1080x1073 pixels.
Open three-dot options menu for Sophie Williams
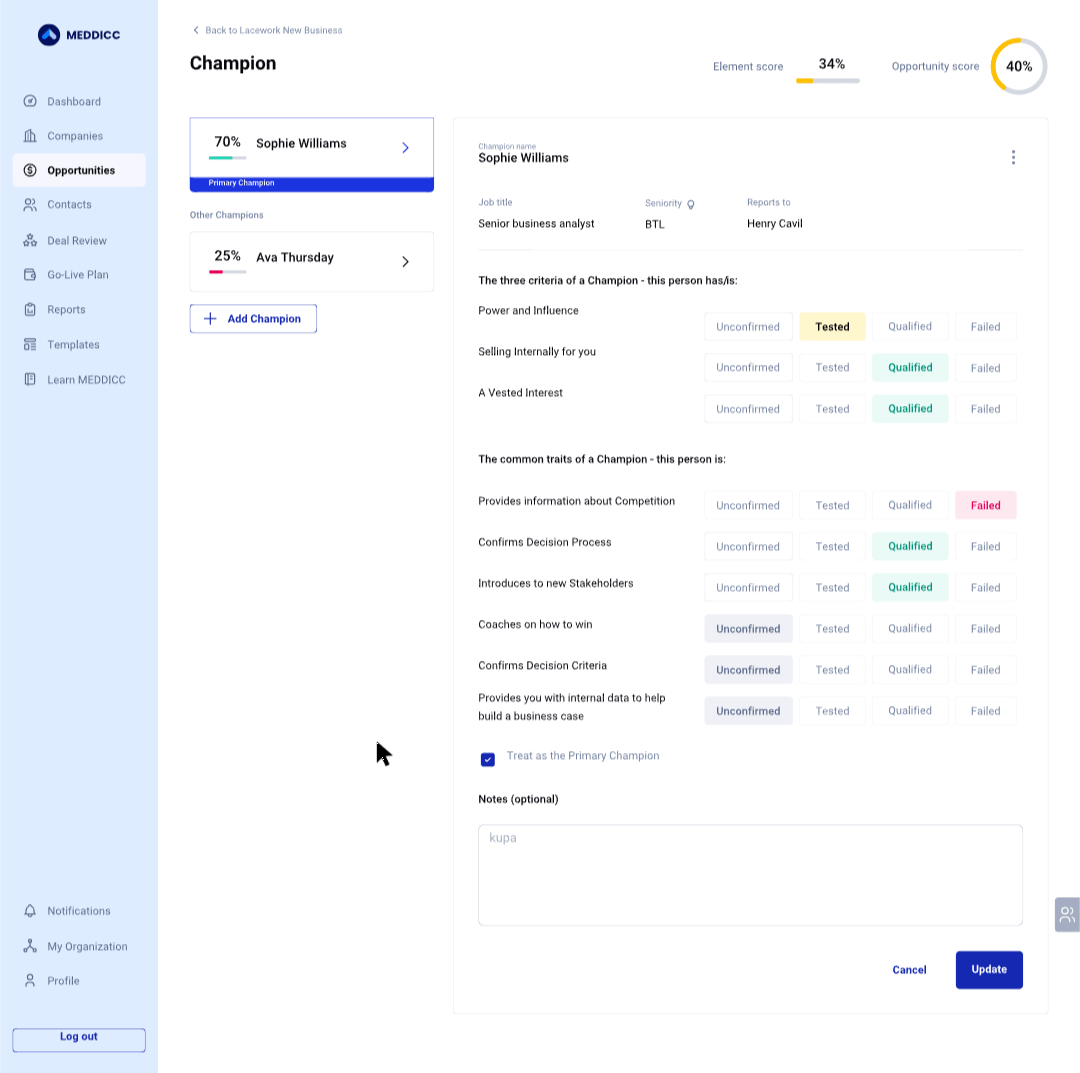point(1013,157)
